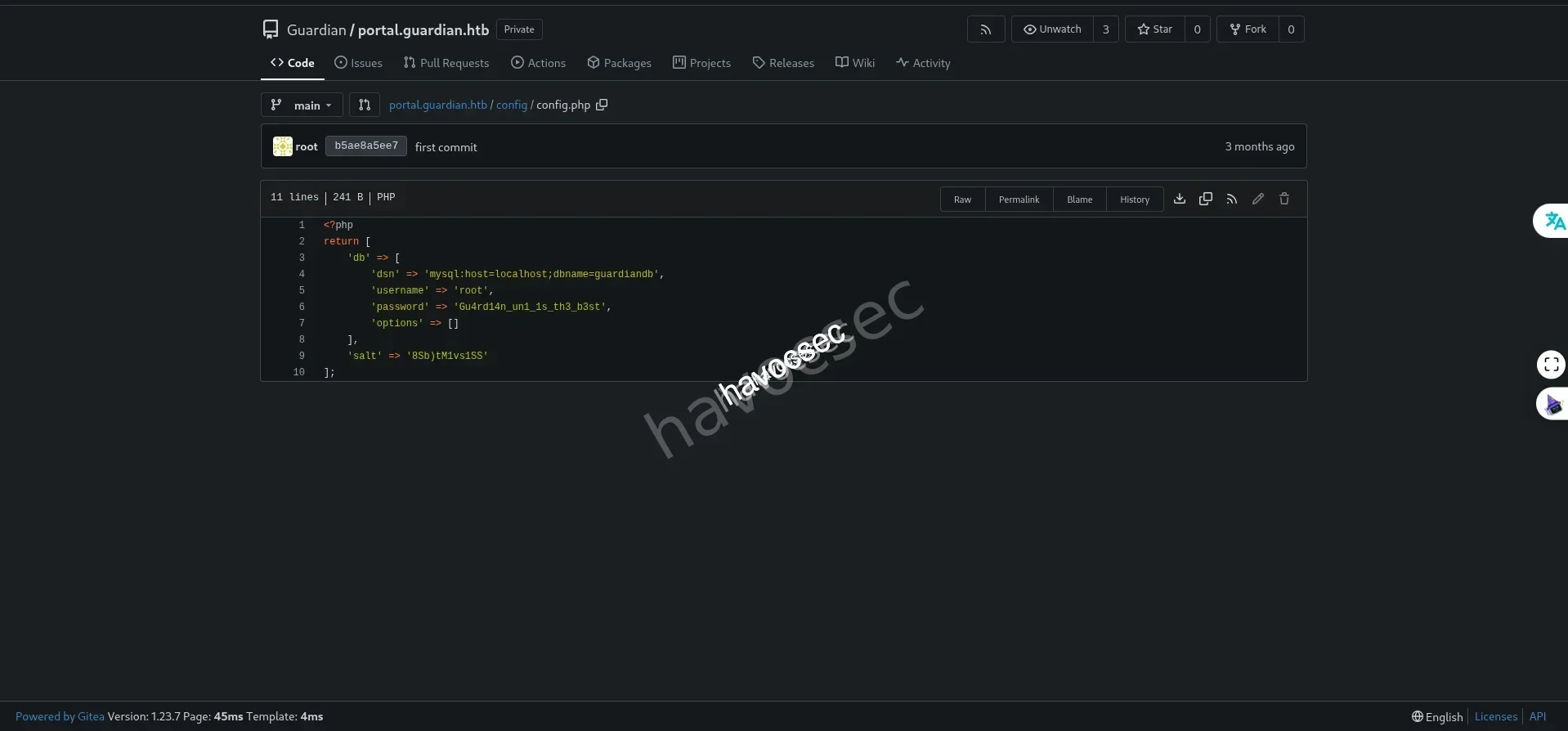1568x731 pixels.
Task: Click the repository RSS feed icon
Action: coord(986,29)
